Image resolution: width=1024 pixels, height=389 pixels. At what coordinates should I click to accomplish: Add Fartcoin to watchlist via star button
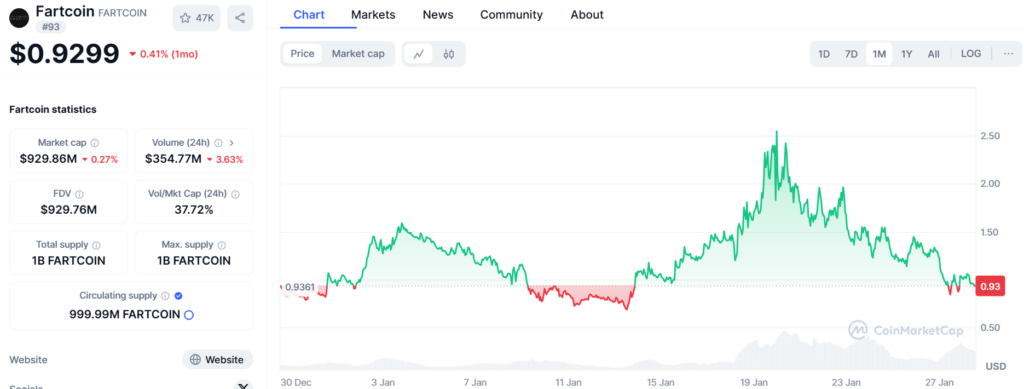click(x=197, y=18)
